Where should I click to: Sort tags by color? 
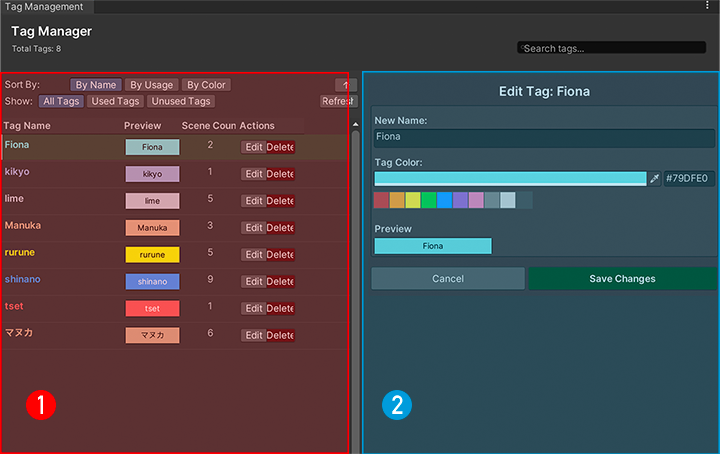[206, 85]
